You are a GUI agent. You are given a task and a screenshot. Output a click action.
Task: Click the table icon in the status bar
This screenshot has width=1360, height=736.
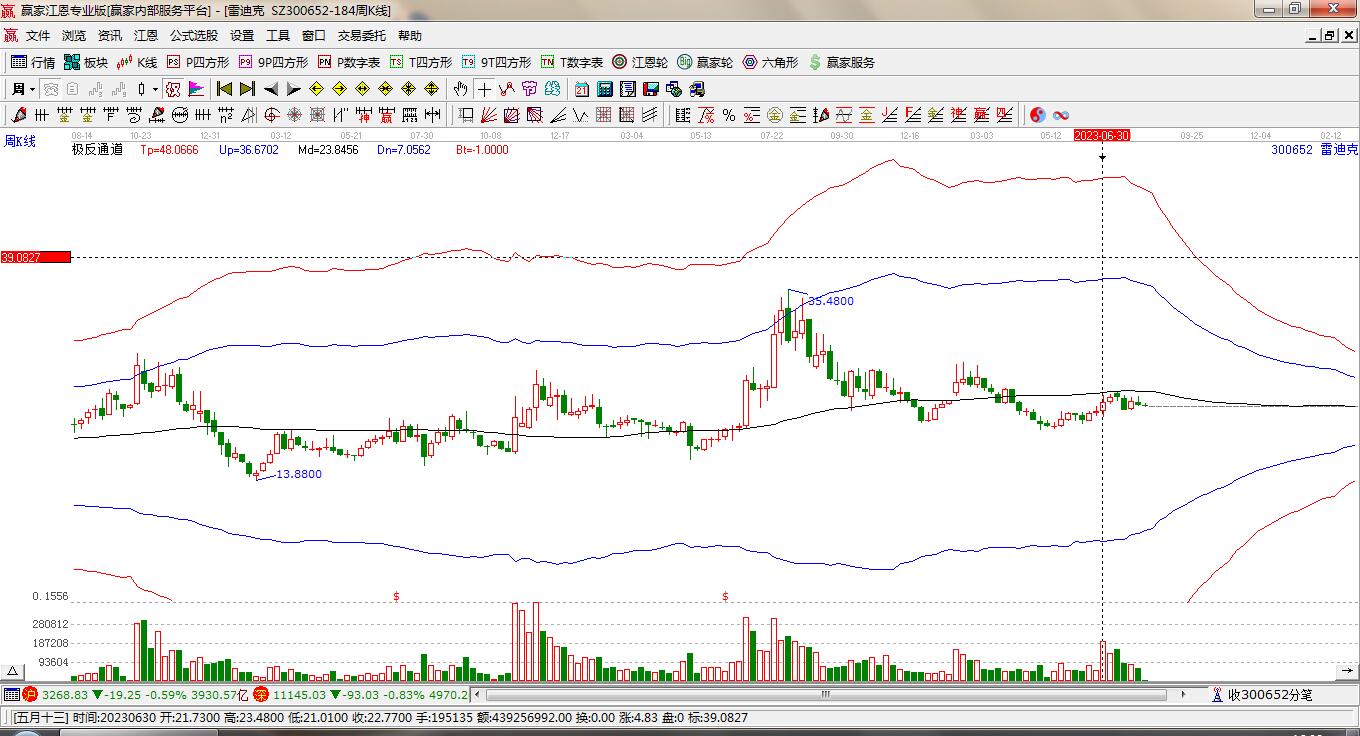11,694
